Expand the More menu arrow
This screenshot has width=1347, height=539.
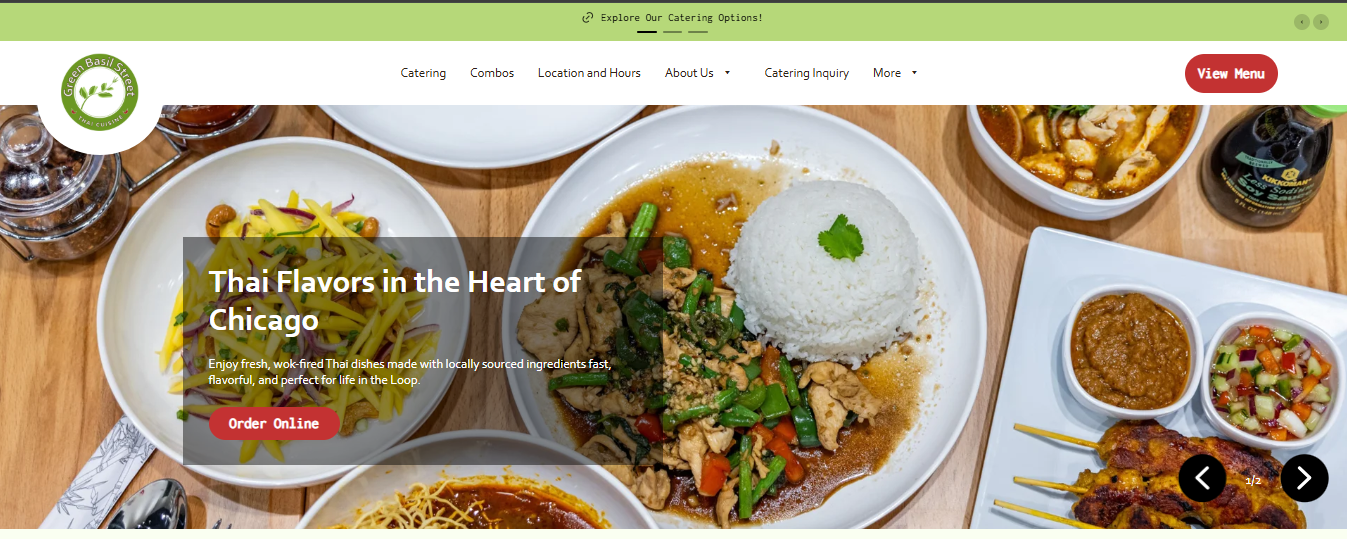[x=914, y=73]
